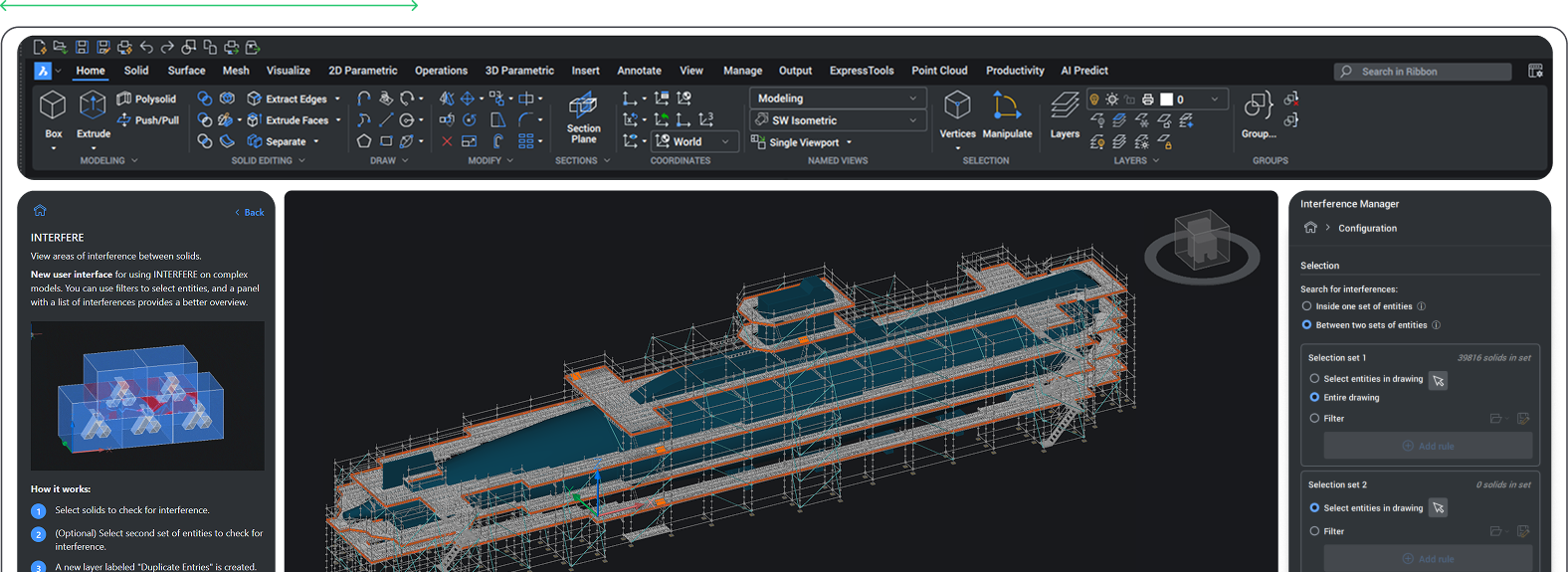This screenshot has width=1568, height=572.
Task: Open the World coordinate system dropdown
Action: (695, 141)
